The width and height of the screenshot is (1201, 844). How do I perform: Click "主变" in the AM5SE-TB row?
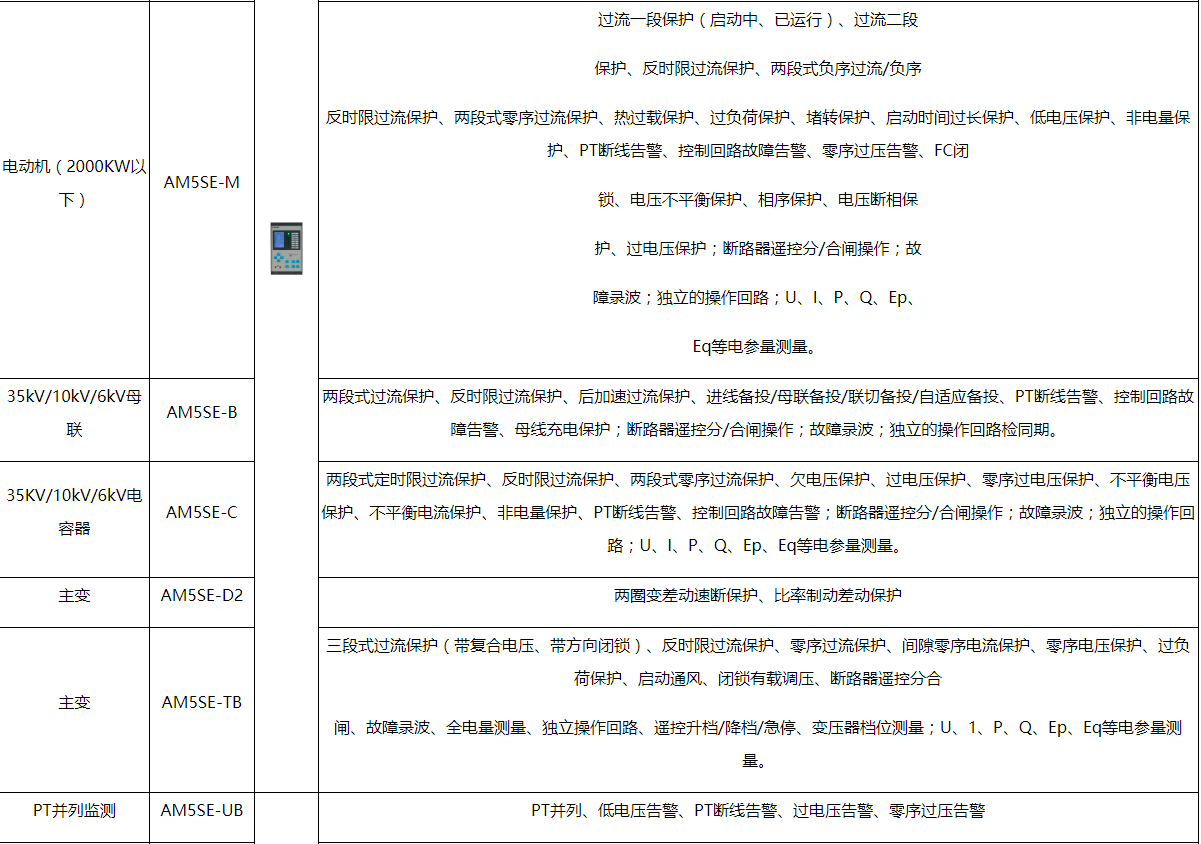pos(74,702)
